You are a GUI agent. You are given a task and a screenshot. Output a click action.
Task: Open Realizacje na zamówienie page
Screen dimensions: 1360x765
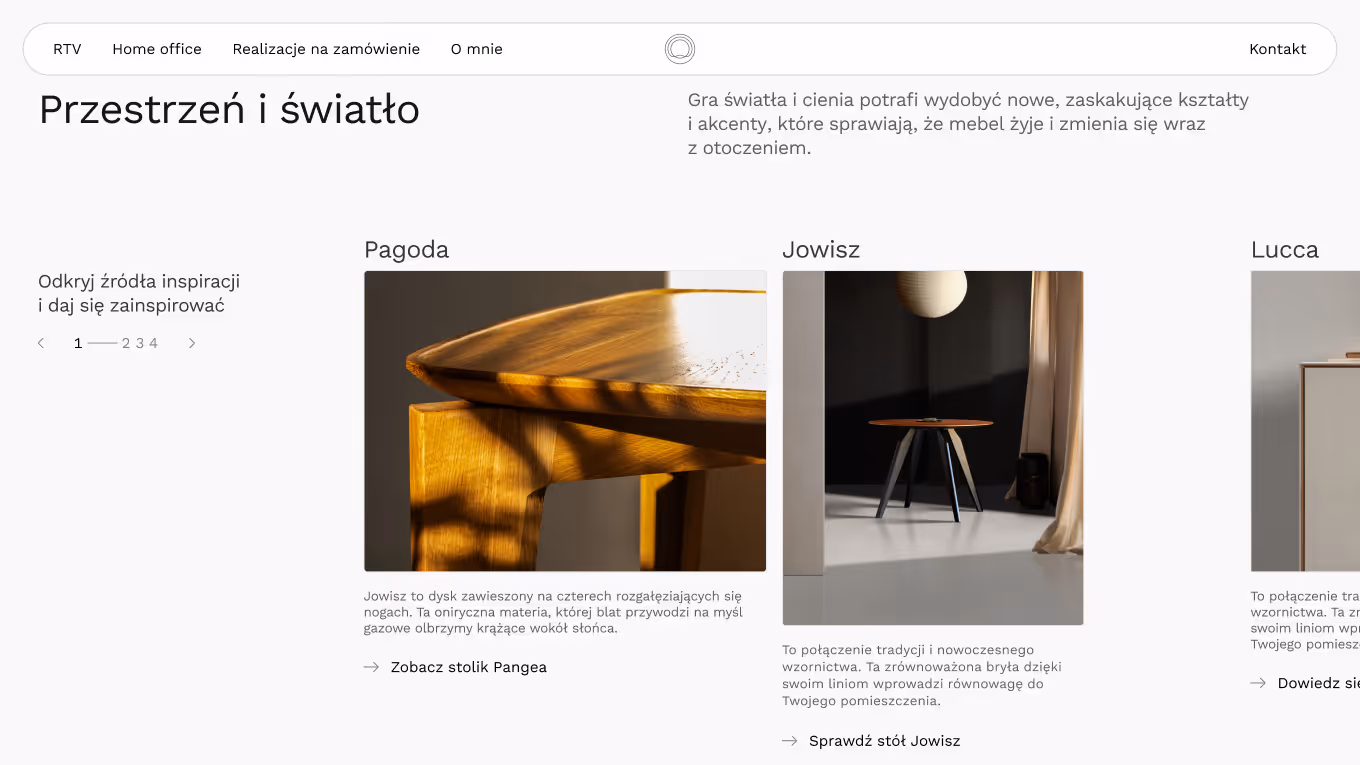(x=326, y=49)
